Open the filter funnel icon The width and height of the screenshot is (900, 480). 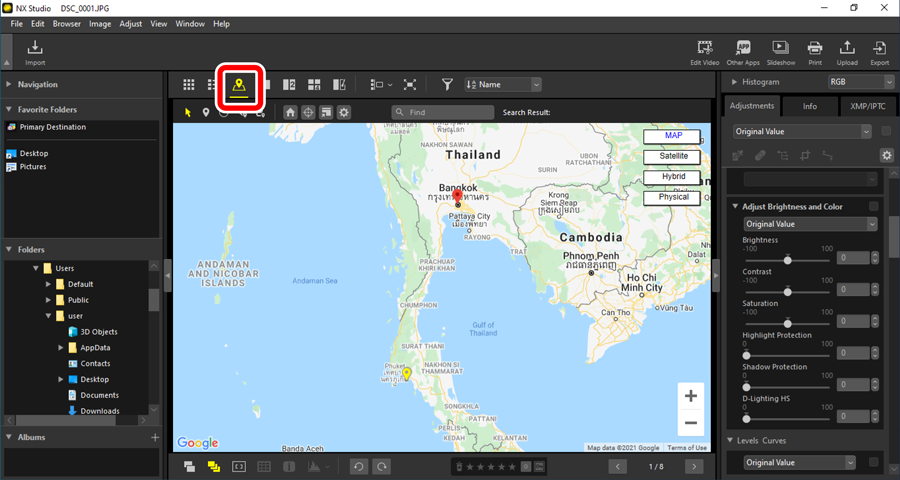point(447,85)
